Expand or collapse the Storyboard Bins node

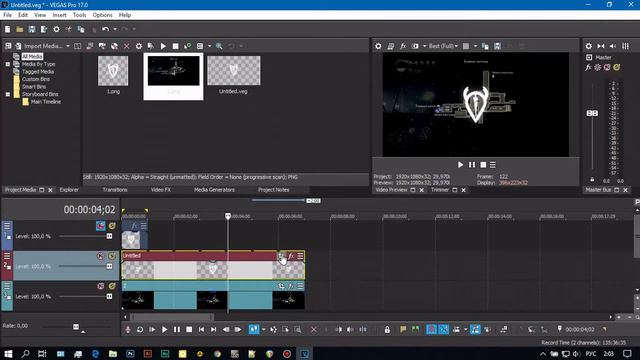point(8,94)
